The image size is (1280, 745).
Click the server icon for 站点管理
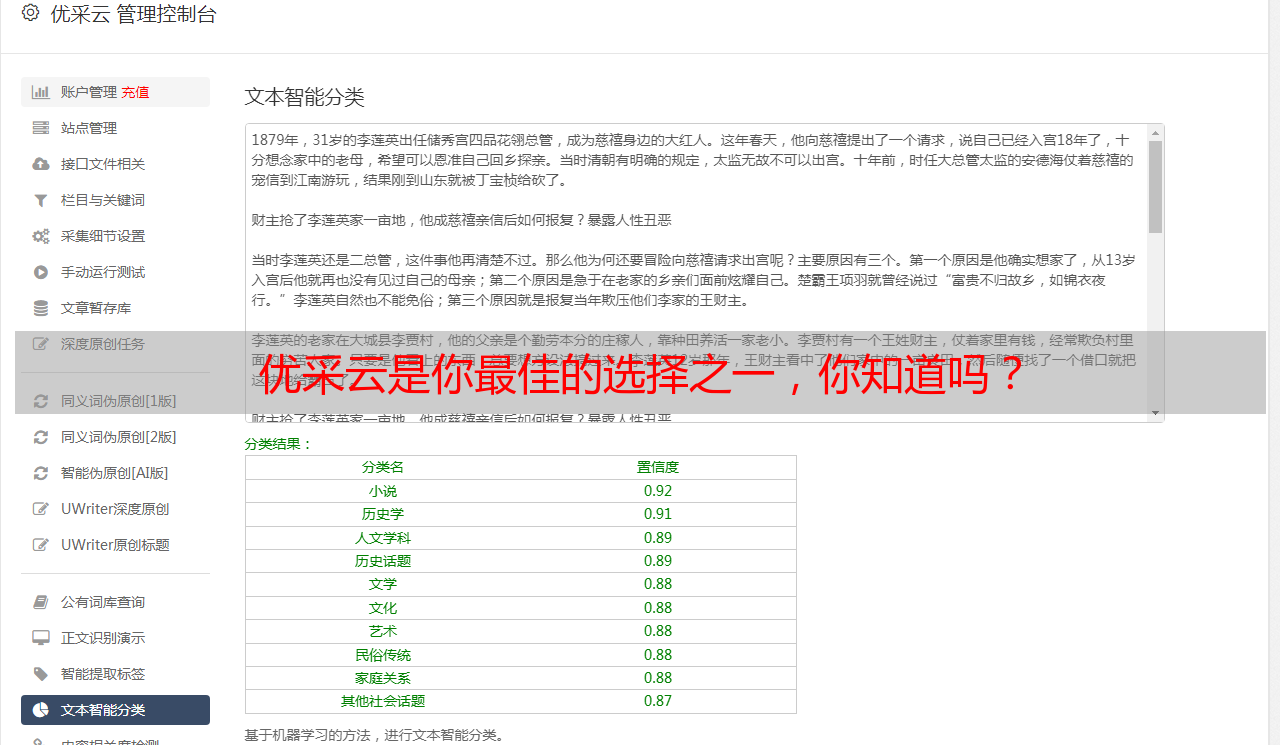(x=41, y=128)
